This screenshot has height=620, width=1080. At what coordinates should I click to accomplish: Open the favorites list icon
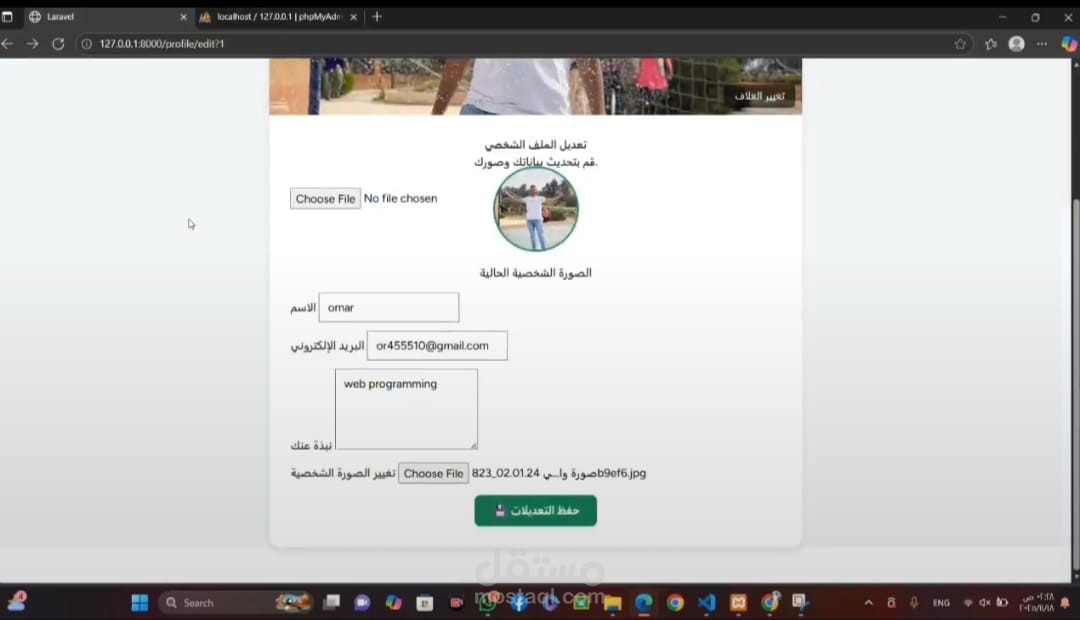pos(990,43)
